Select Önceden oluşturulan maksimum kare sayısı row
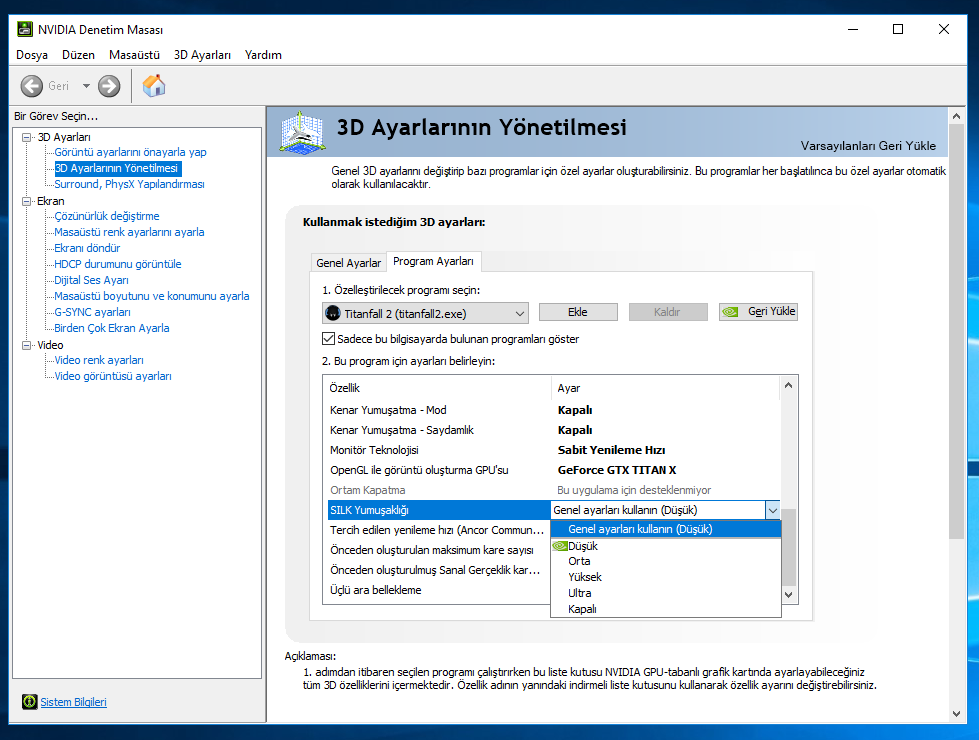This screenshot has width=979, height=740. (437, 550)
